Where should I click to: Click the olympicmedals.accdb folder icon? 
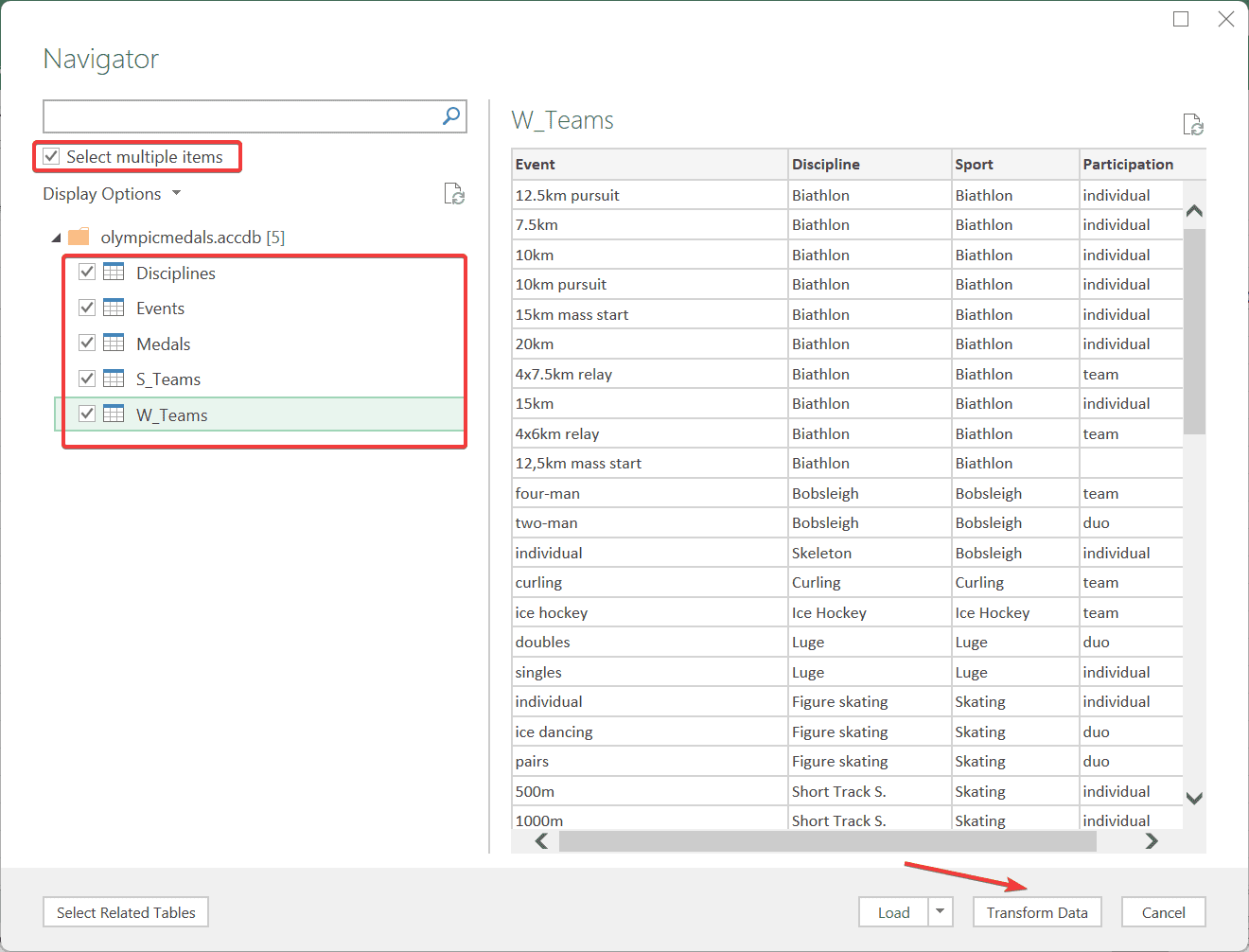(79, 237)
